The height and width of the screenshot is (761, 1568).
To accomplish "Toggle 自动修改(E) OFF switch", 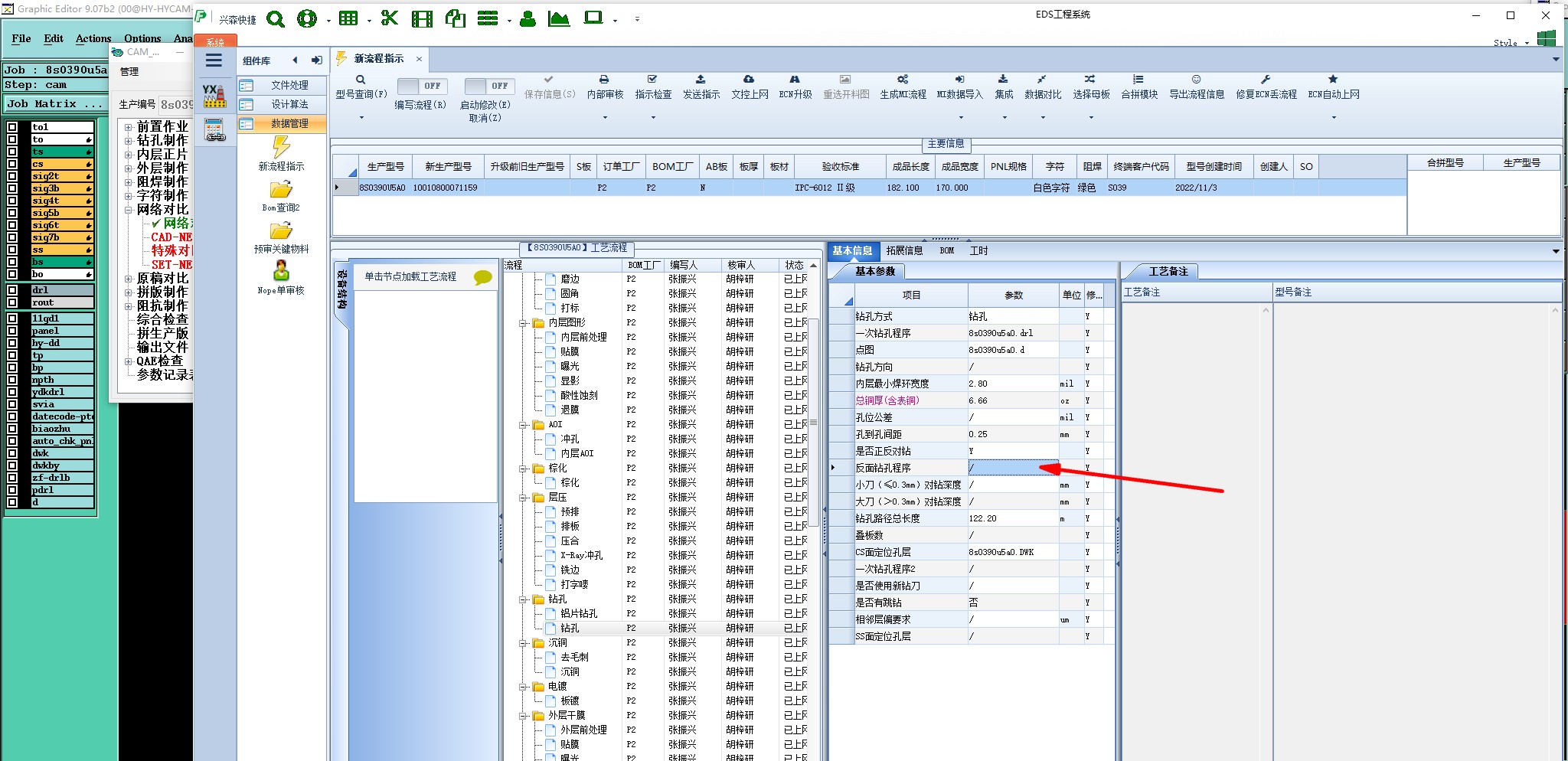I will pos(489,87).
